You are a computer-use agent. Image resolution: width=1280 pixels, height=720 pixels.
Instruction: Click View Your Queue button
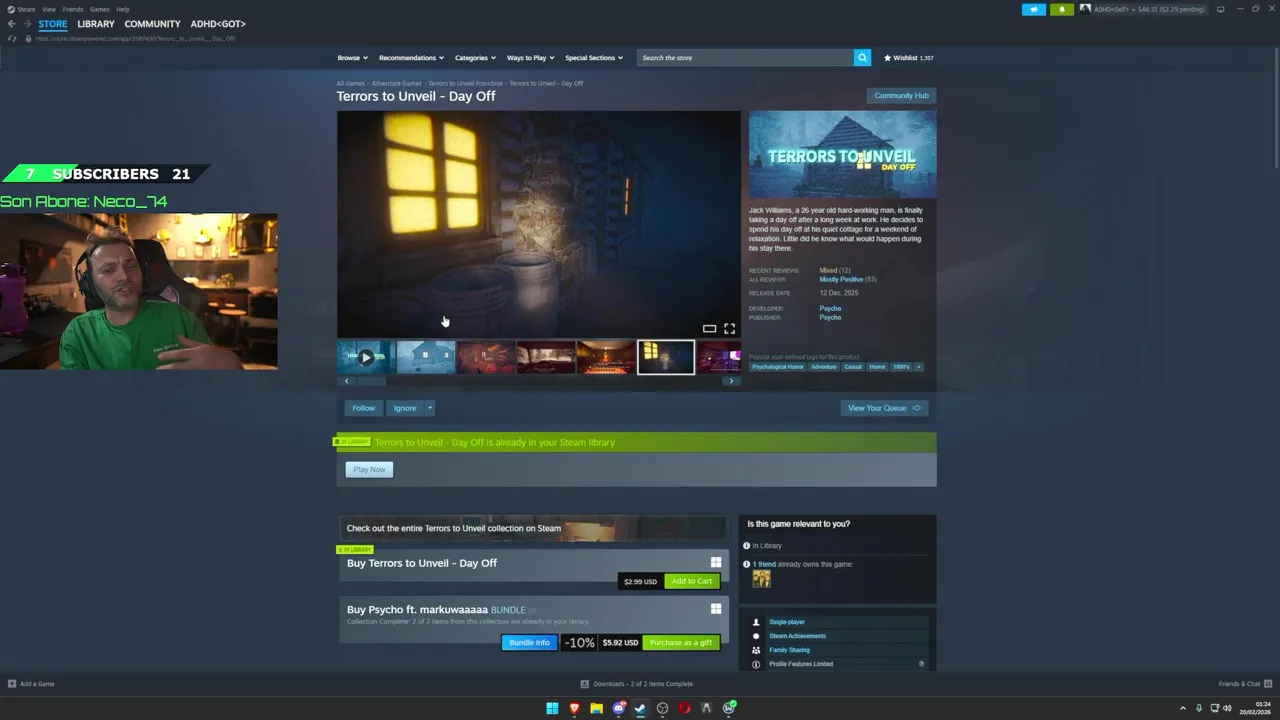(884, 408)
